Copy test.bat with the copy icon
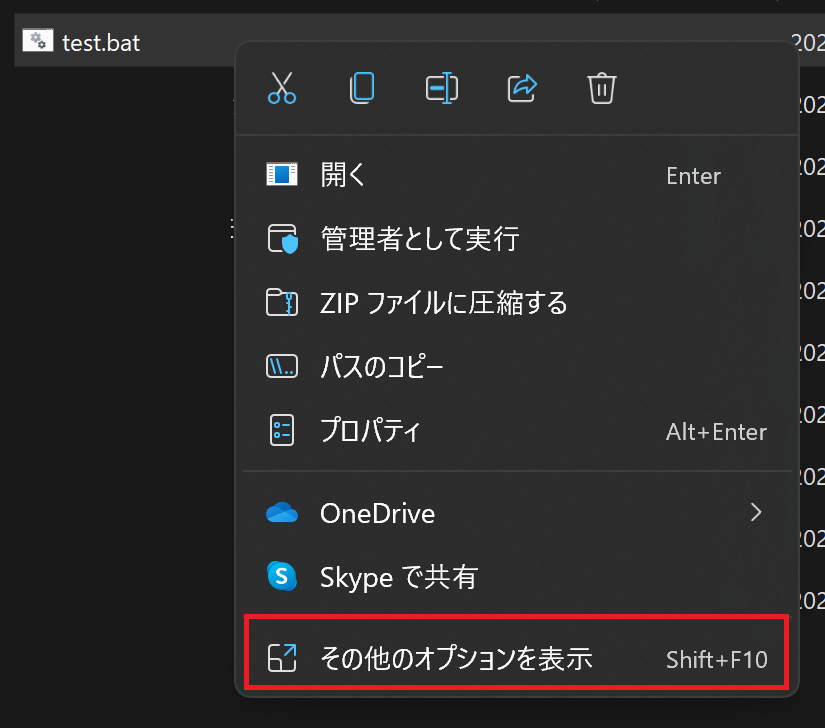Screen dimensions: 825x728 point(362,88)
